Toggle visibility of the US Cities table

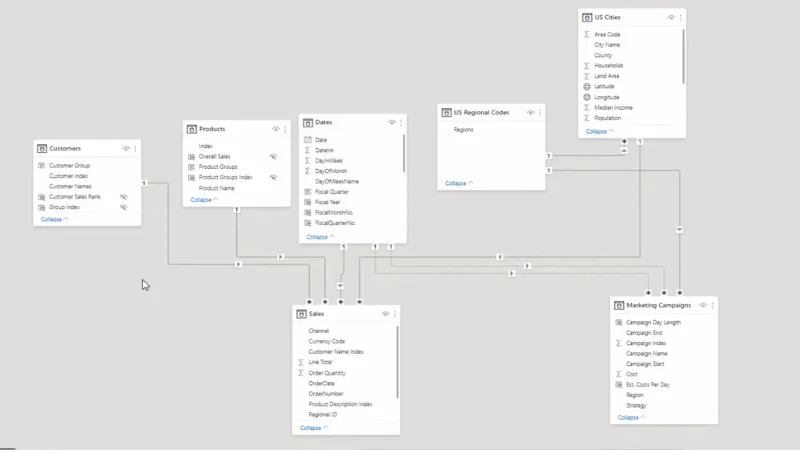tap(671, 17)
